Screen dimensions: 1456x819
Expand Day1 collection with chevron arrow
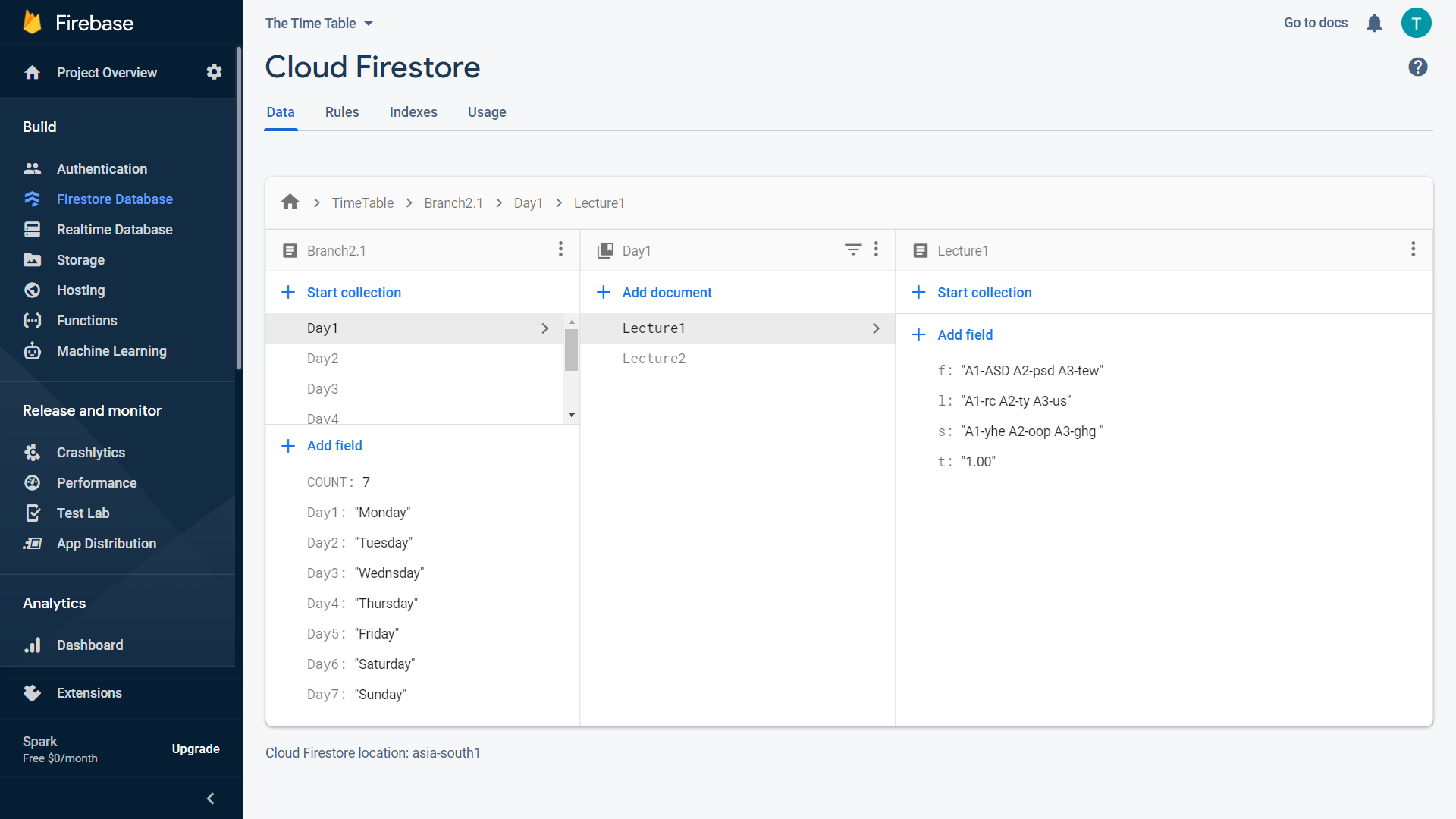tap(544, 328)
